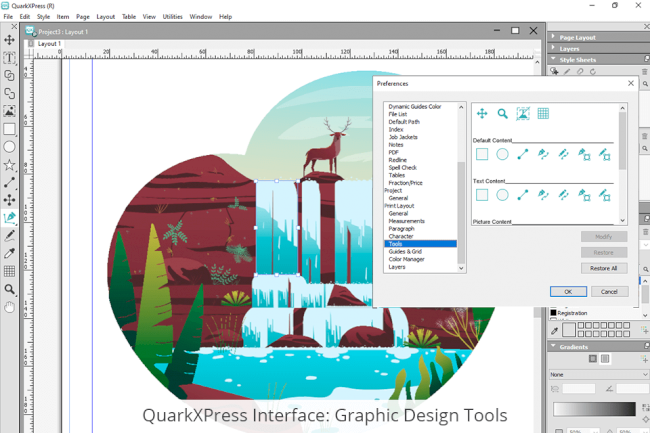Click the Zoom tool icon in Preferences

tap(502, 114)
